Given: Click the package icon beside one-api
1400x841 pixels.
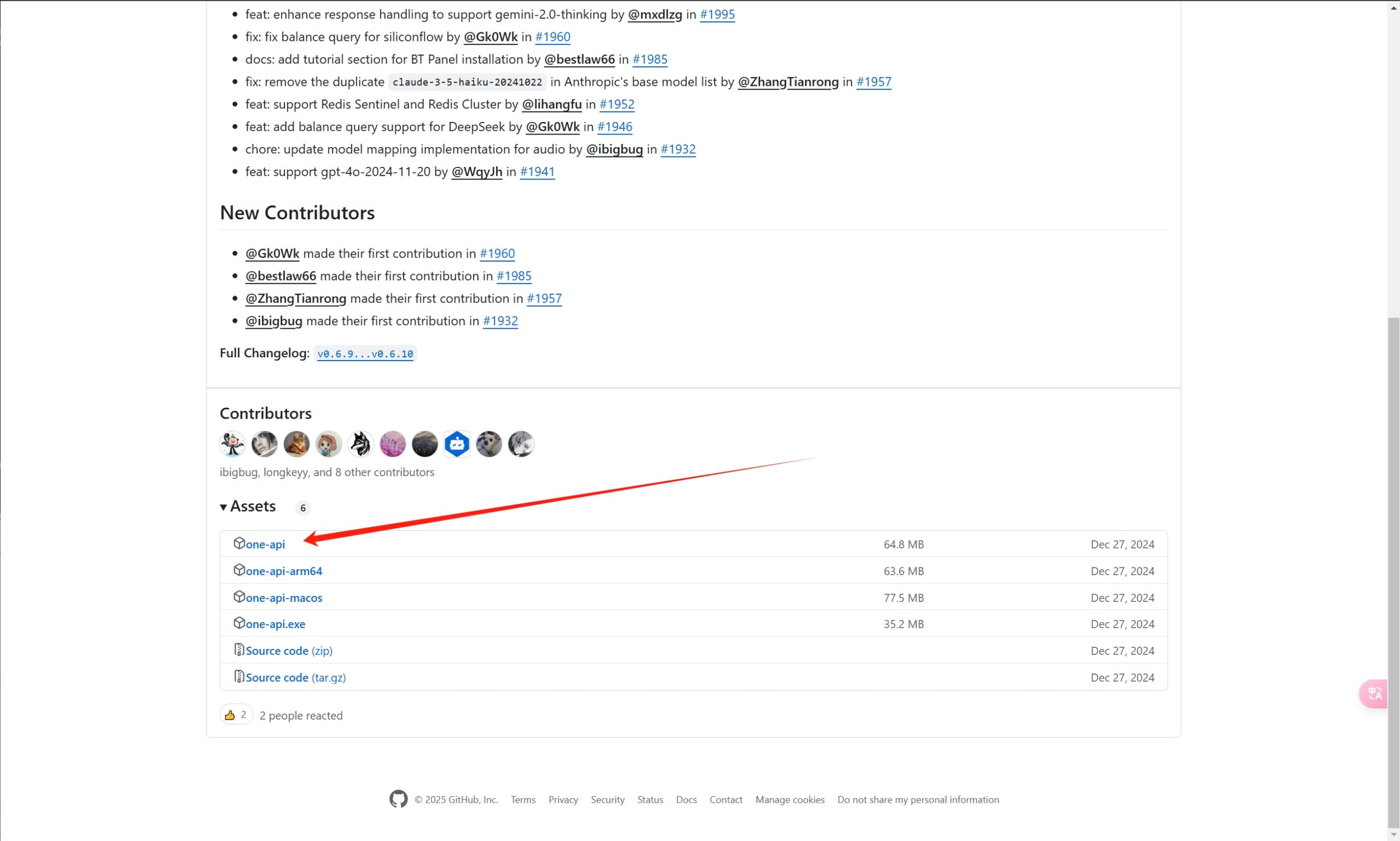Looking at the screenshot, I should pos(239,543).
